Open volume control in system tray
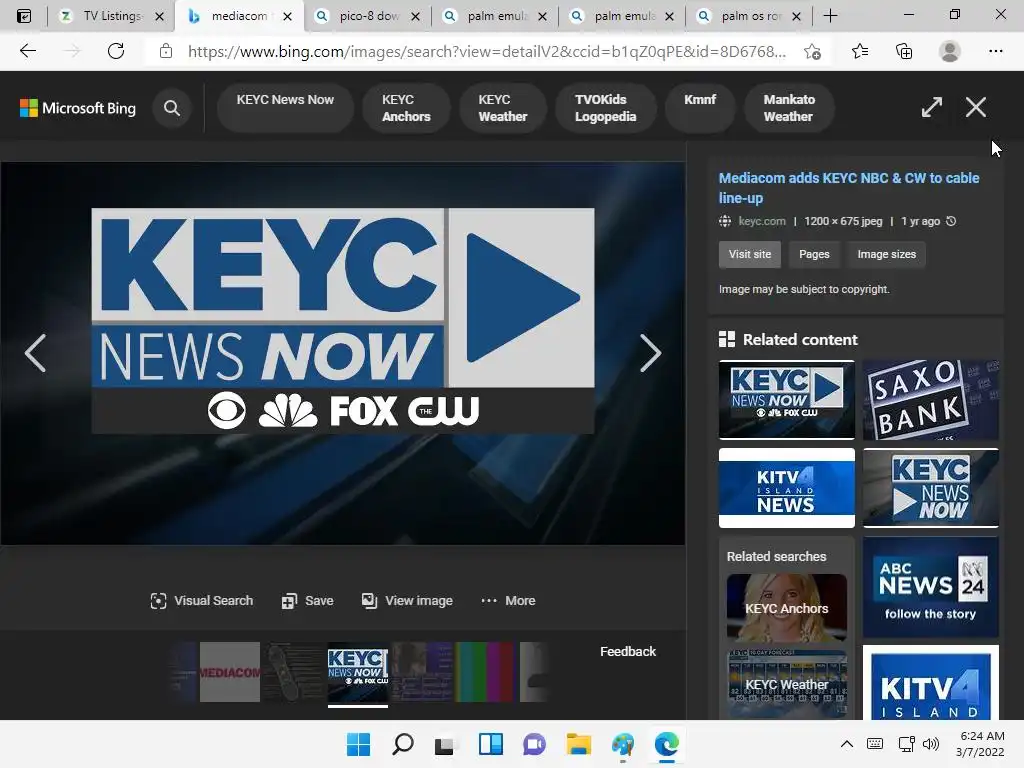This screenshot has width=1024, height=768. coord(931,744)
